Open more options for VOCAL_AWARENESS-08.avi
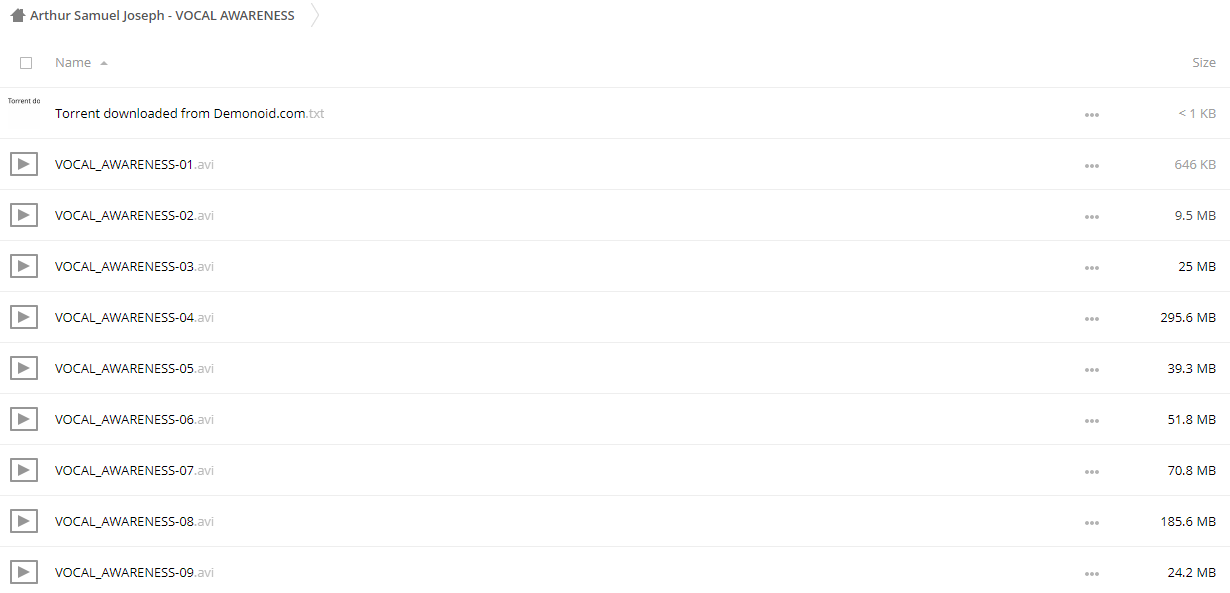Screen dimensions: 1230x593 click(1092, 523)
